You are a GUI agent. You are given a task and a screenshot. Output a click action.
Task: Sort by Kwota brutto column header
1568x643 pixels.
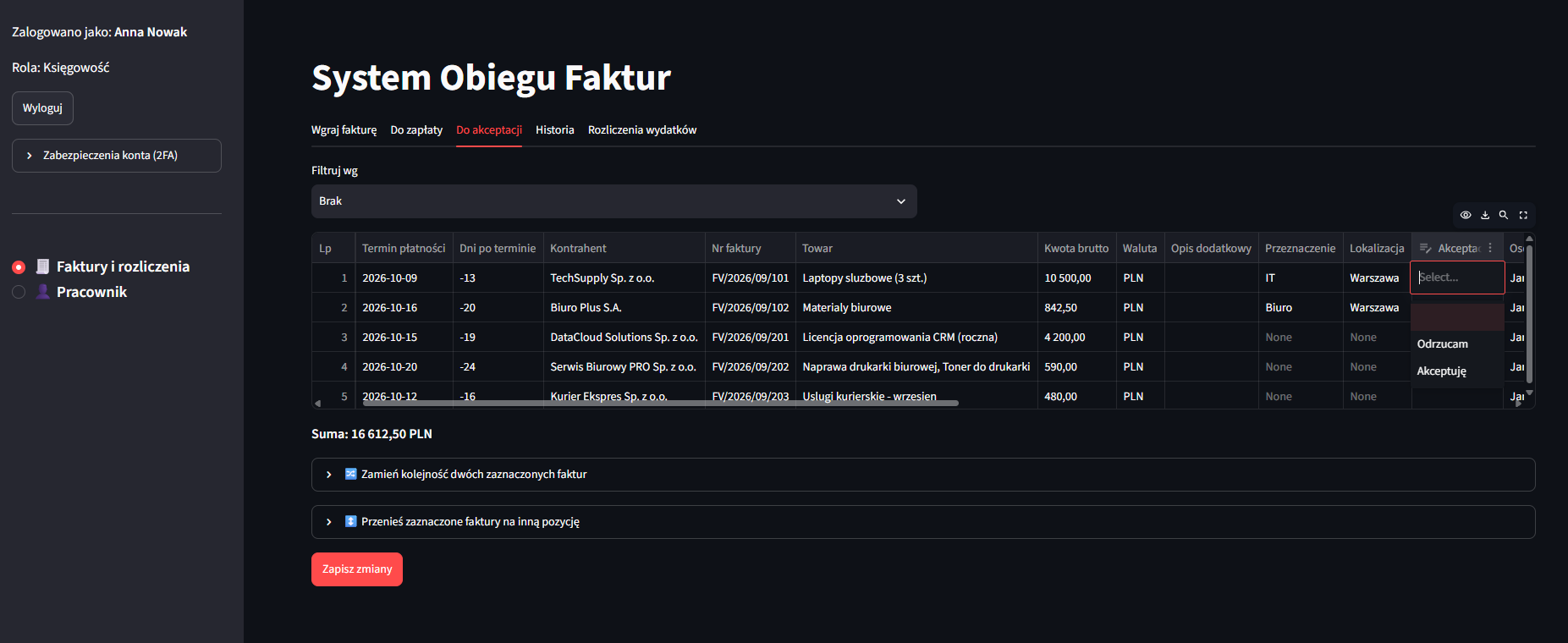(1076, 248)
